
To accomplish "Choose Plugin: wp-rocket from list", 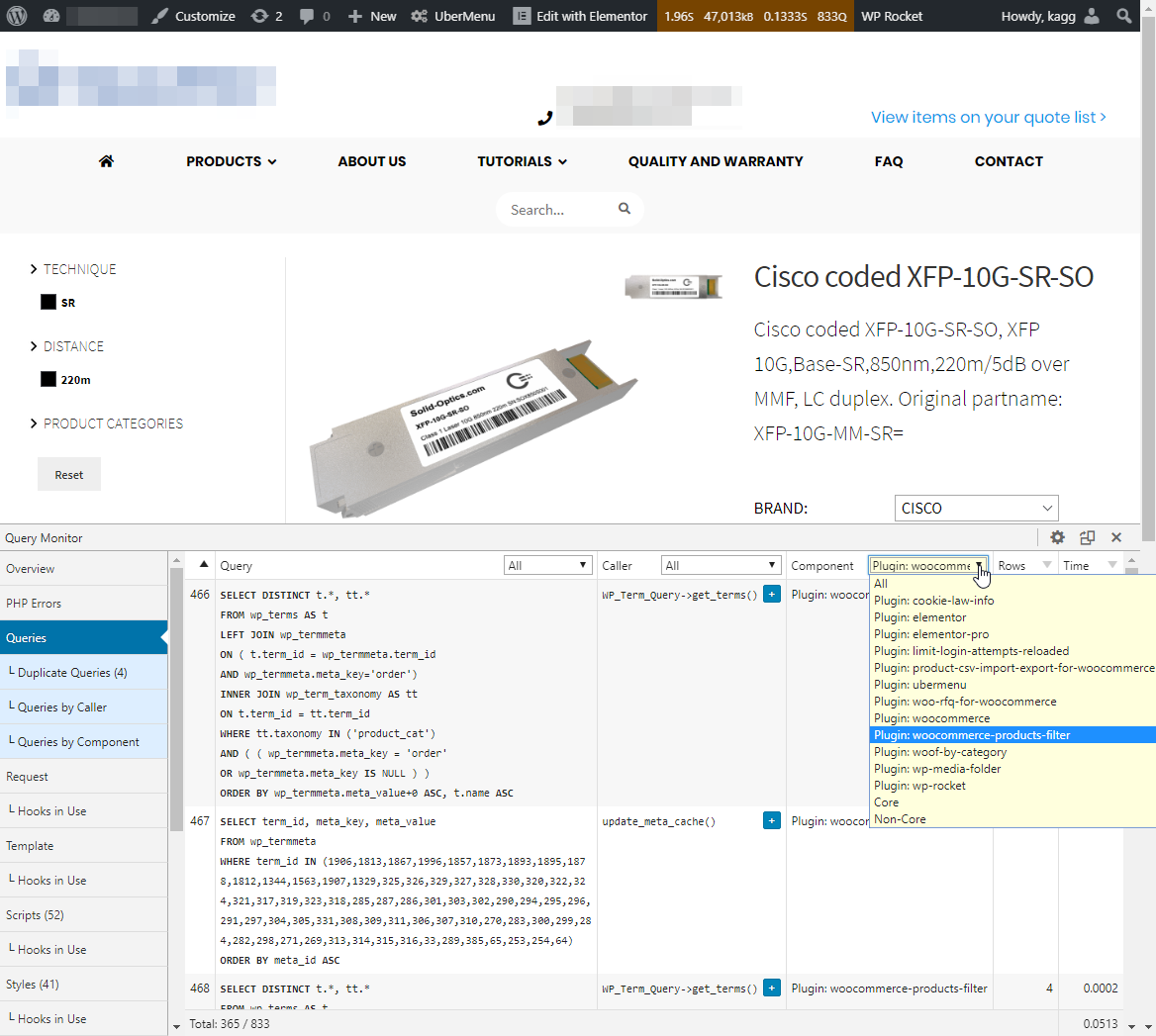I will click(x=1012, y=786).
